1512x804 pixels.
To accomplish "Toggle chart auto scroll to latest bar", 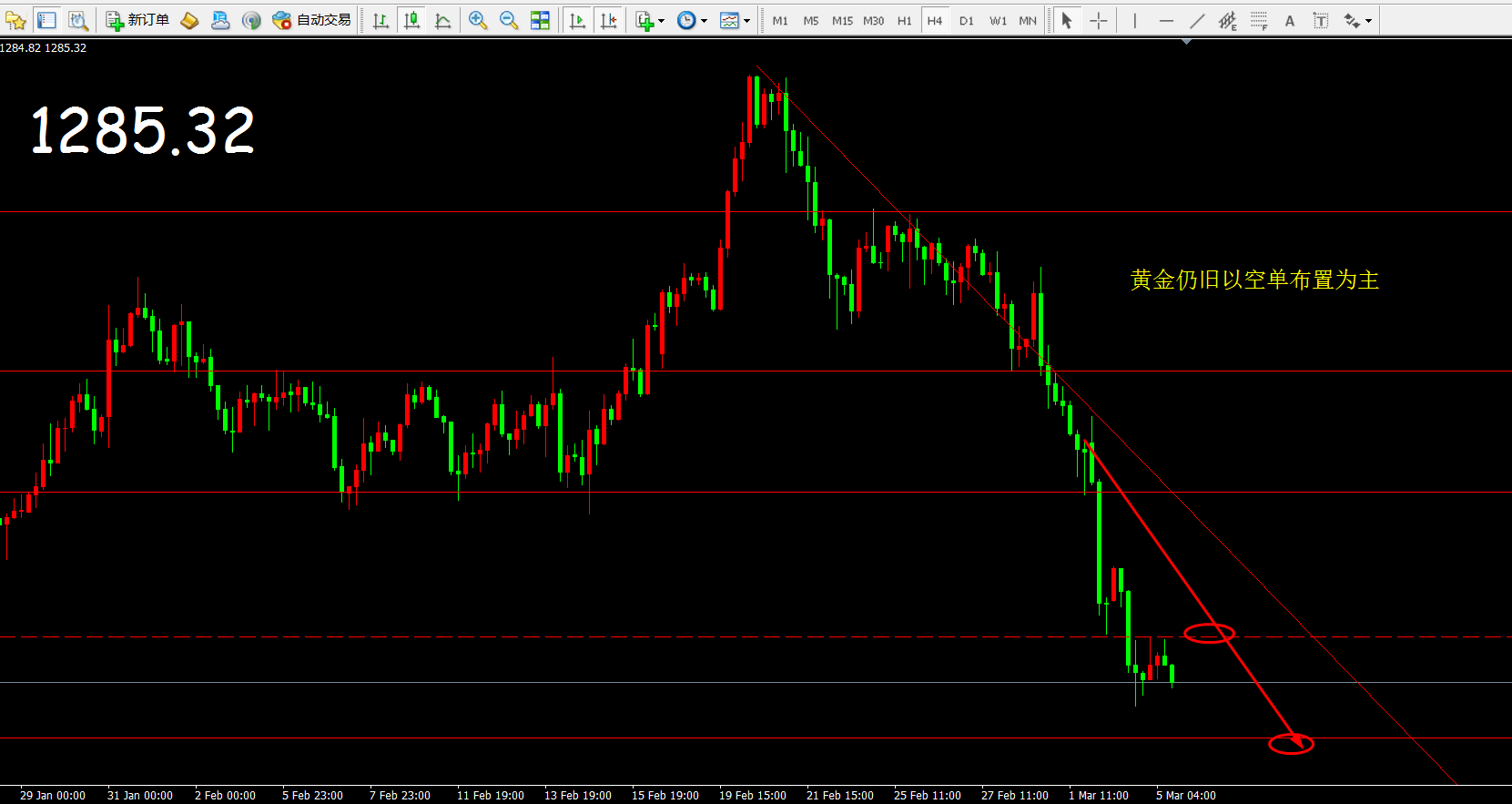I will [577, 20].
